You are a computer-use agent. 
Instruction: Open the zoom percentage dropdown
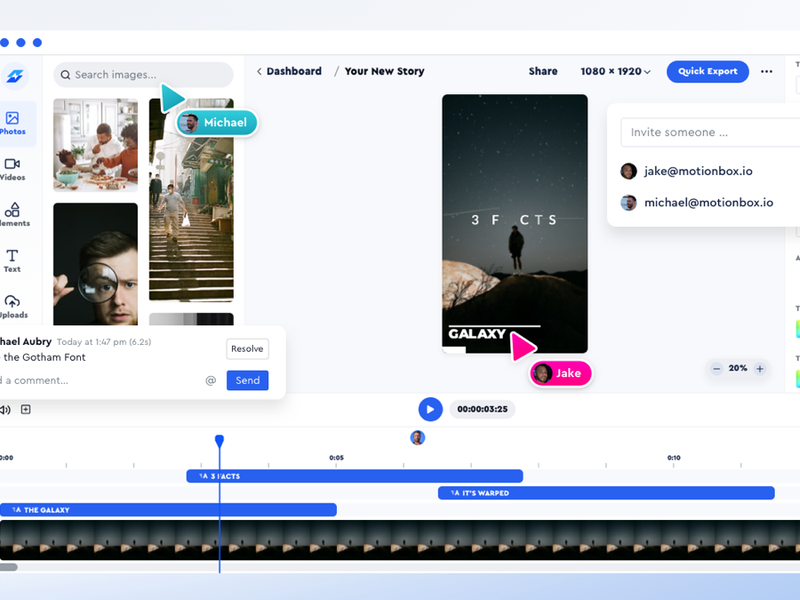coord(738,368)
